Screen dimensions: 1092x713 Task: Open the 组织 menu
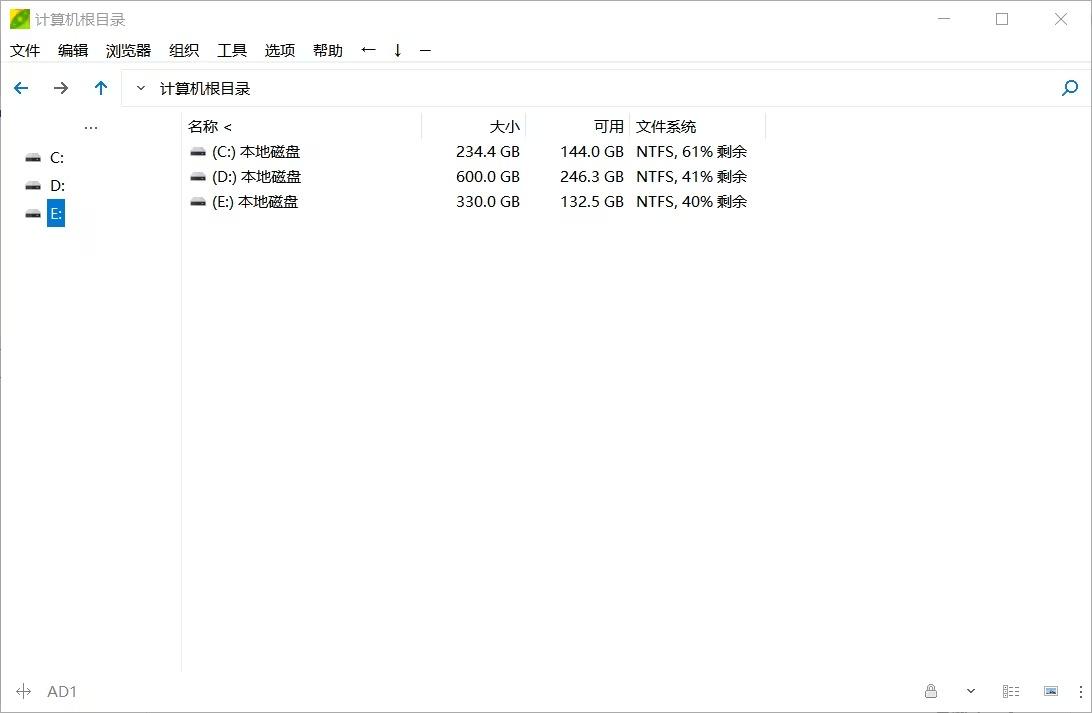pyautogui.click(x=184, y=50)
